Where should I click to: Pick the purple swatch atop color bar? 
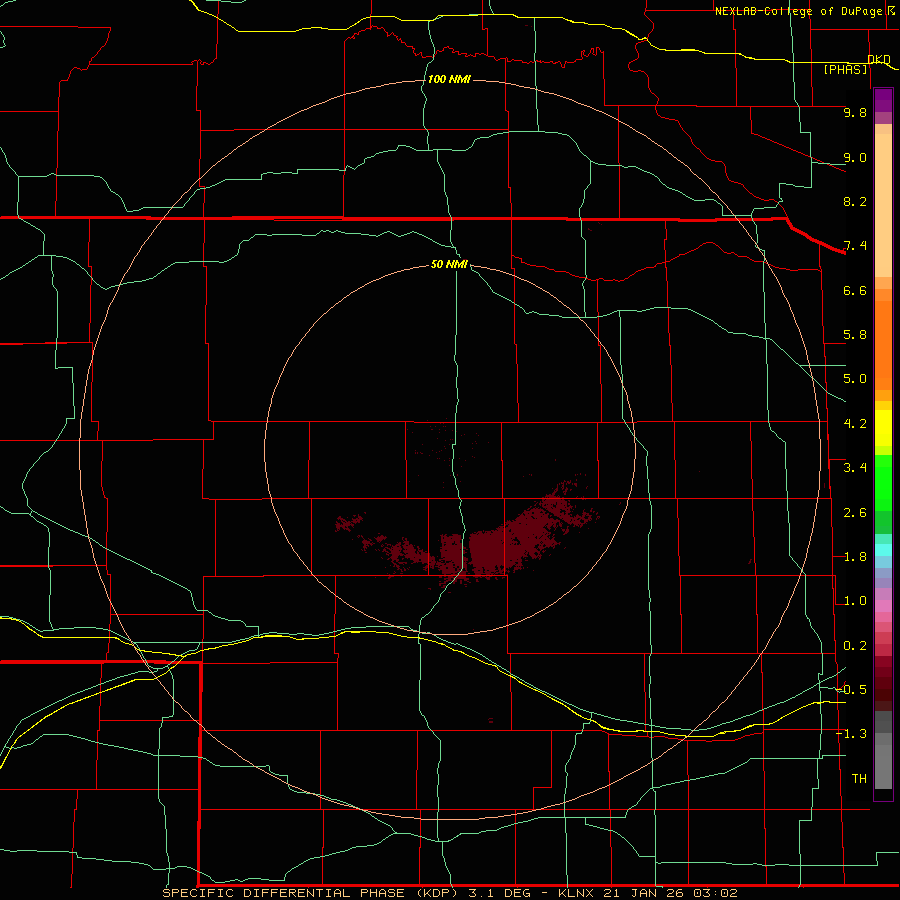click(883, 100)
